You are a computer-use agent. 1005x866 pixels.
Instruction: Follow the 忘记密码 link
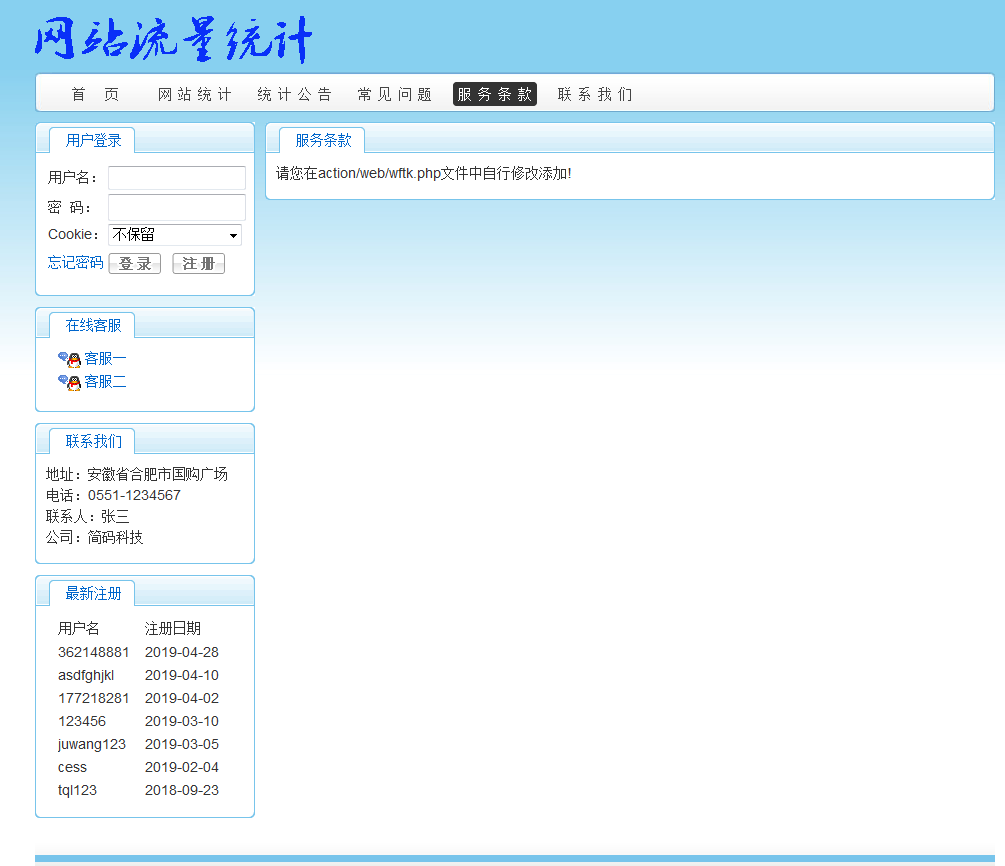pyautogui.click(x=75, y=262)
